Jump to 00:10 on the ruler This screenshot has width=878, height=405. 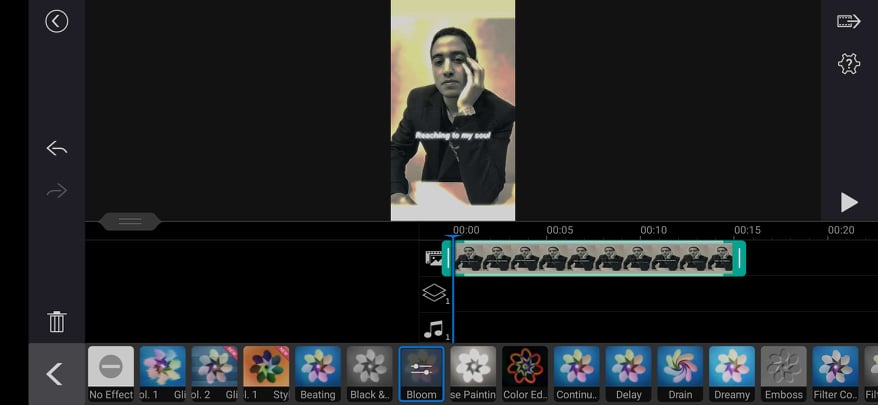[653, 230]
